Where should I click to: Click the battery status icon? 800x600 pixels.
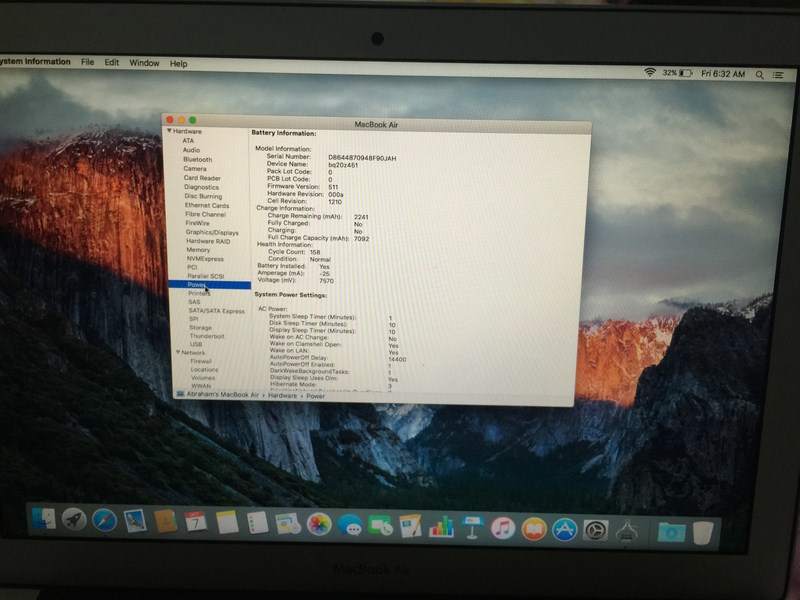tap(685, 73)
